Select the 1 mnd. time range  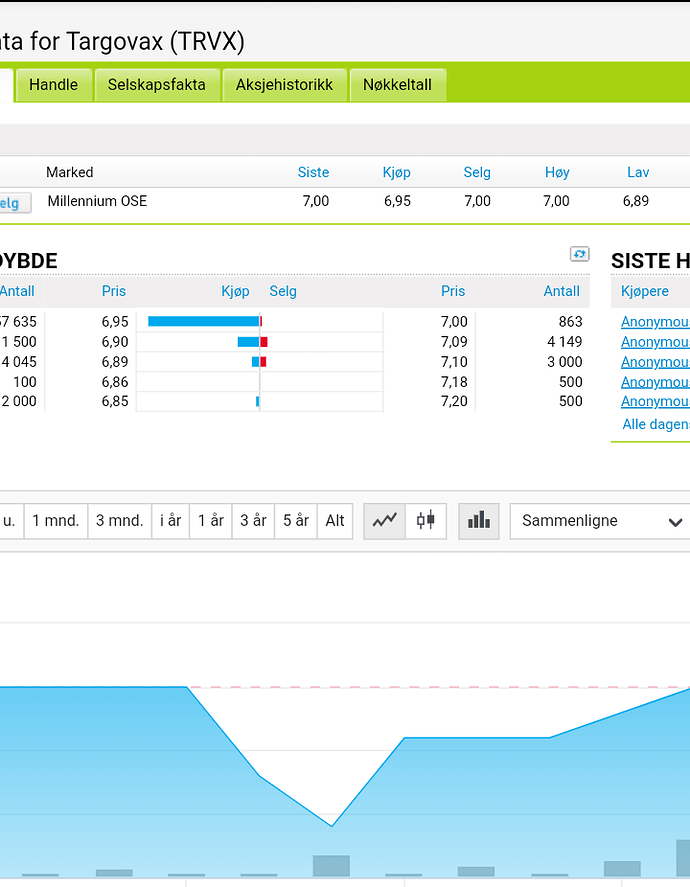point(55,521)
